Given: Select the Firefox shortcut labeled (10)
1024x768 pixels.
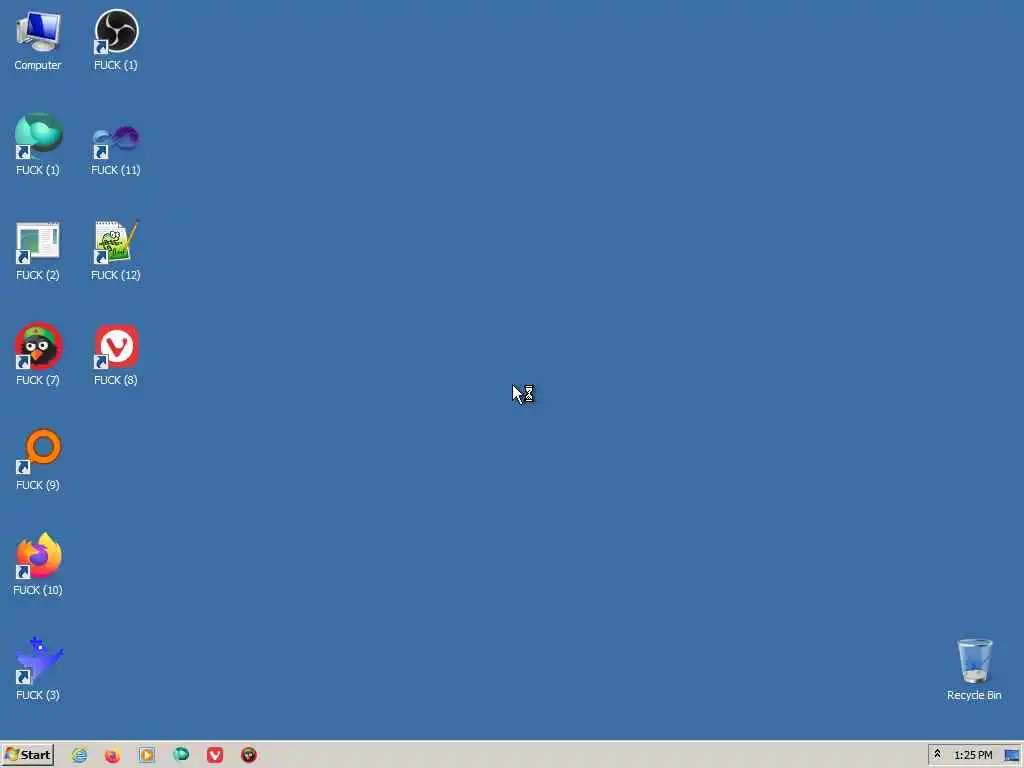Looking at the screenshot, I should (x=38, y=565).
